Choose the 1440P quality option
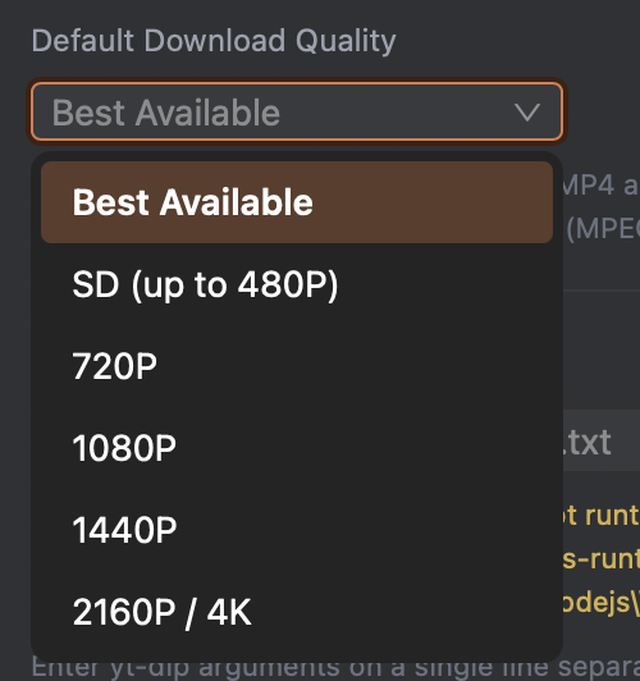This screenshot has width=640, height=681. pyautogui.click(x=297, y=529)
